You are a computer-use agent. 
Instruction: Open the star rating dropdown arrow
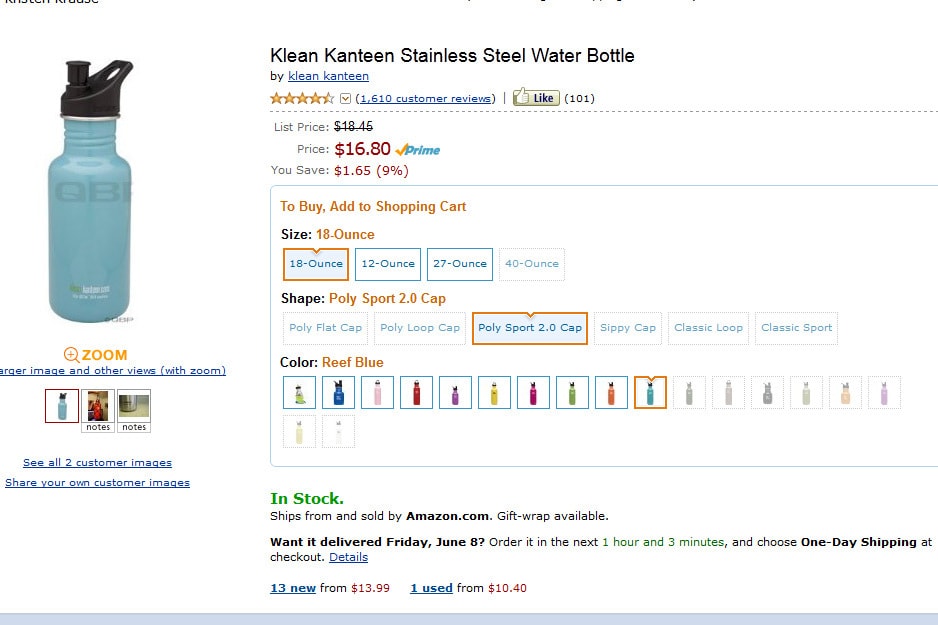click(346, 98)
